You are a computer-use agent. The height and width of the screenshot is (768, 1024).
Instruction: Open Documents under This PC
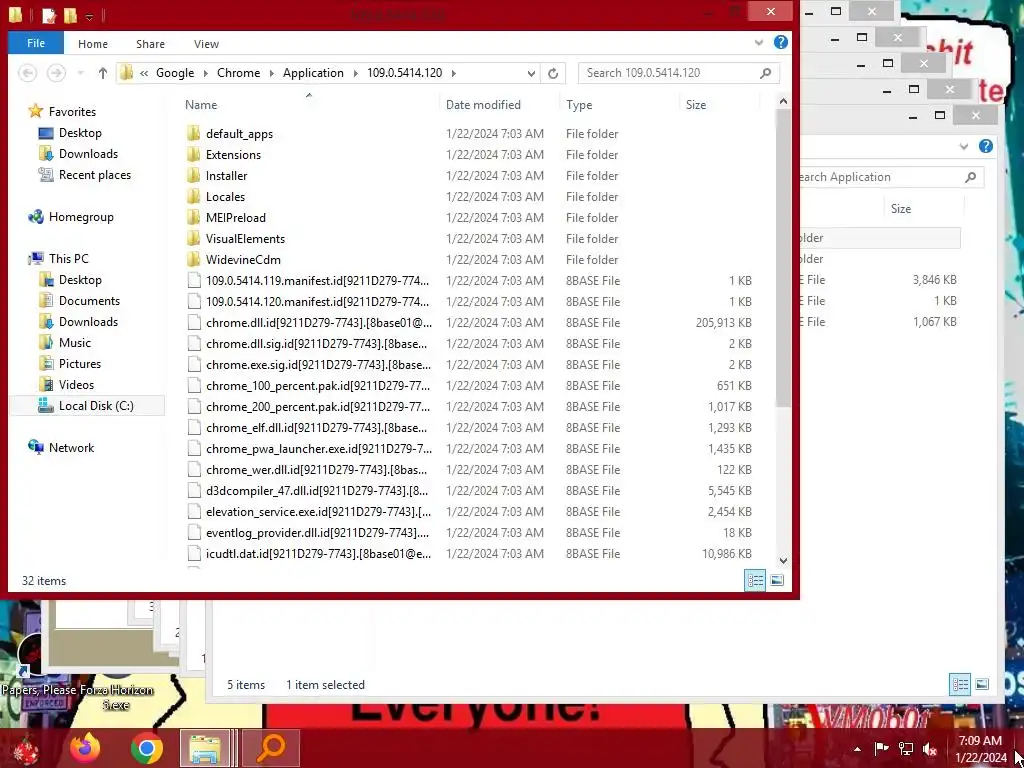[89, 300]
